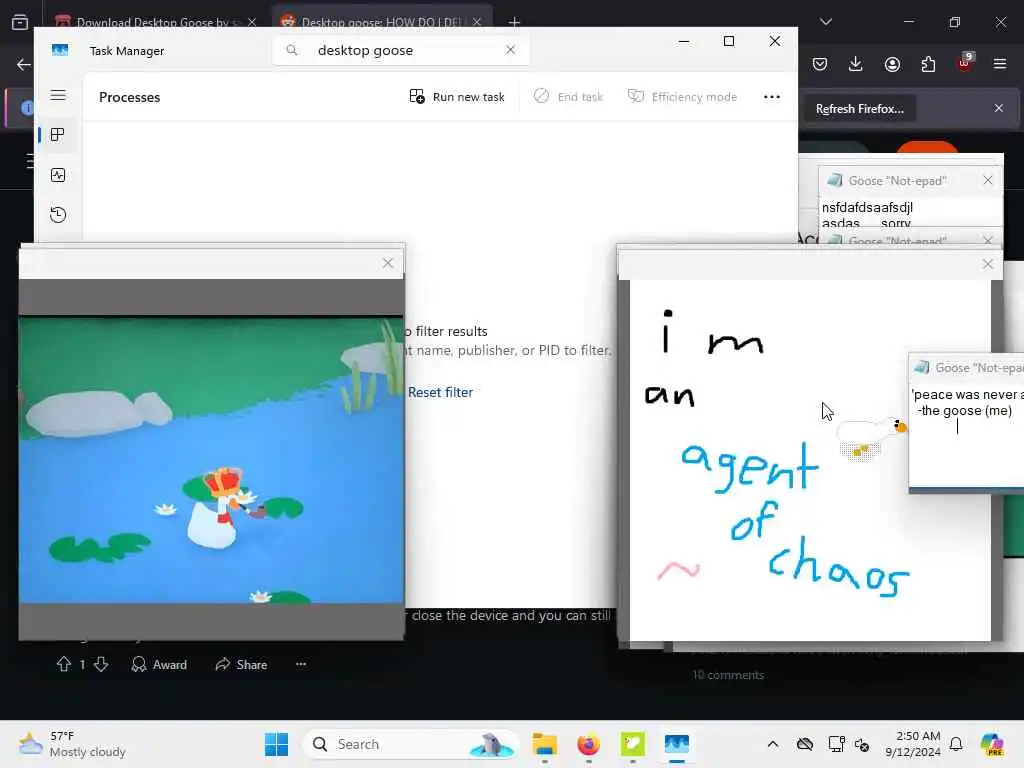
Task: Close the goose meme image window
Action: (x=388, y=263)
